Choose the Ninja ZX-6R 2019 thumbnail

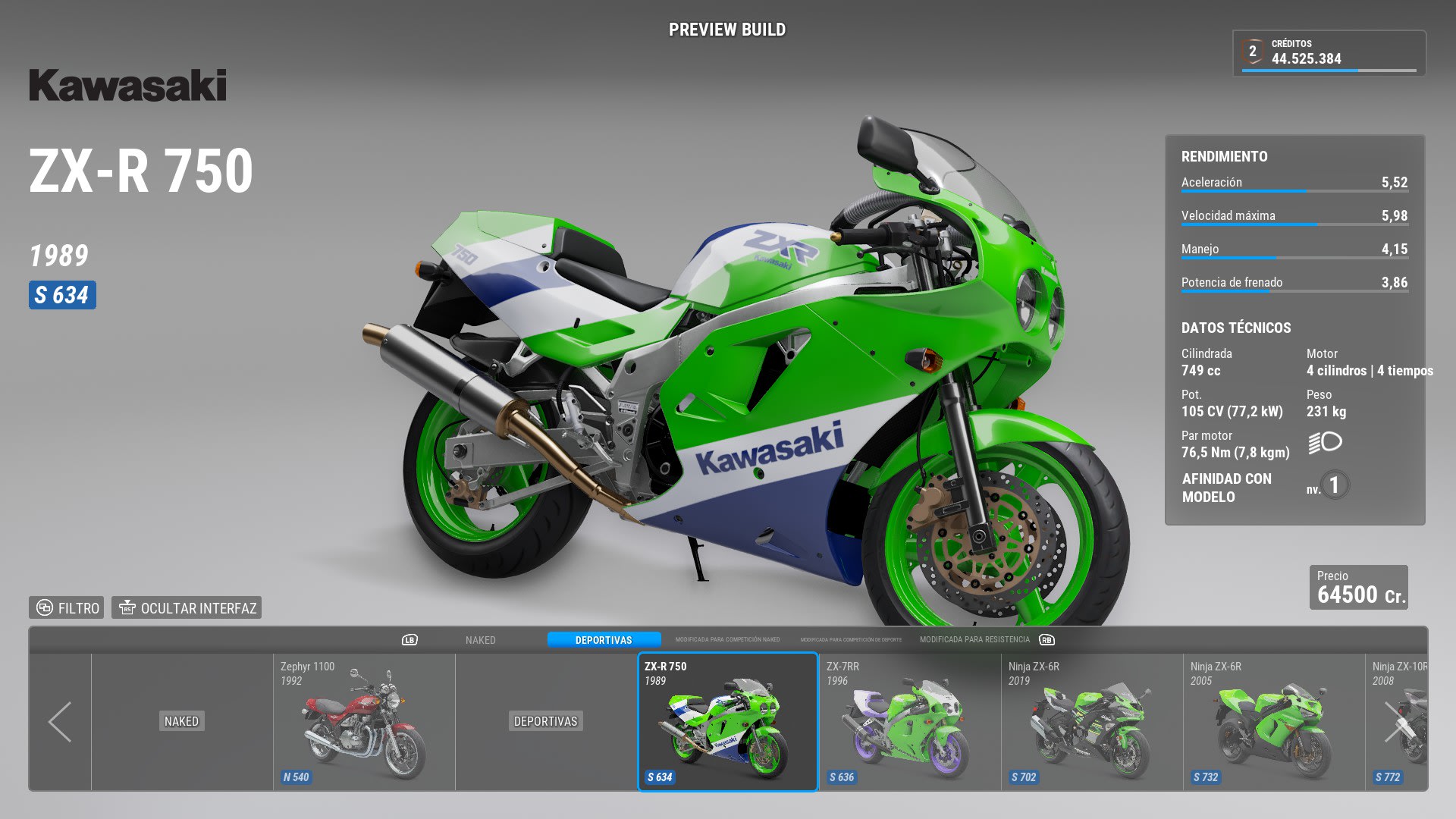point(1091,722)
